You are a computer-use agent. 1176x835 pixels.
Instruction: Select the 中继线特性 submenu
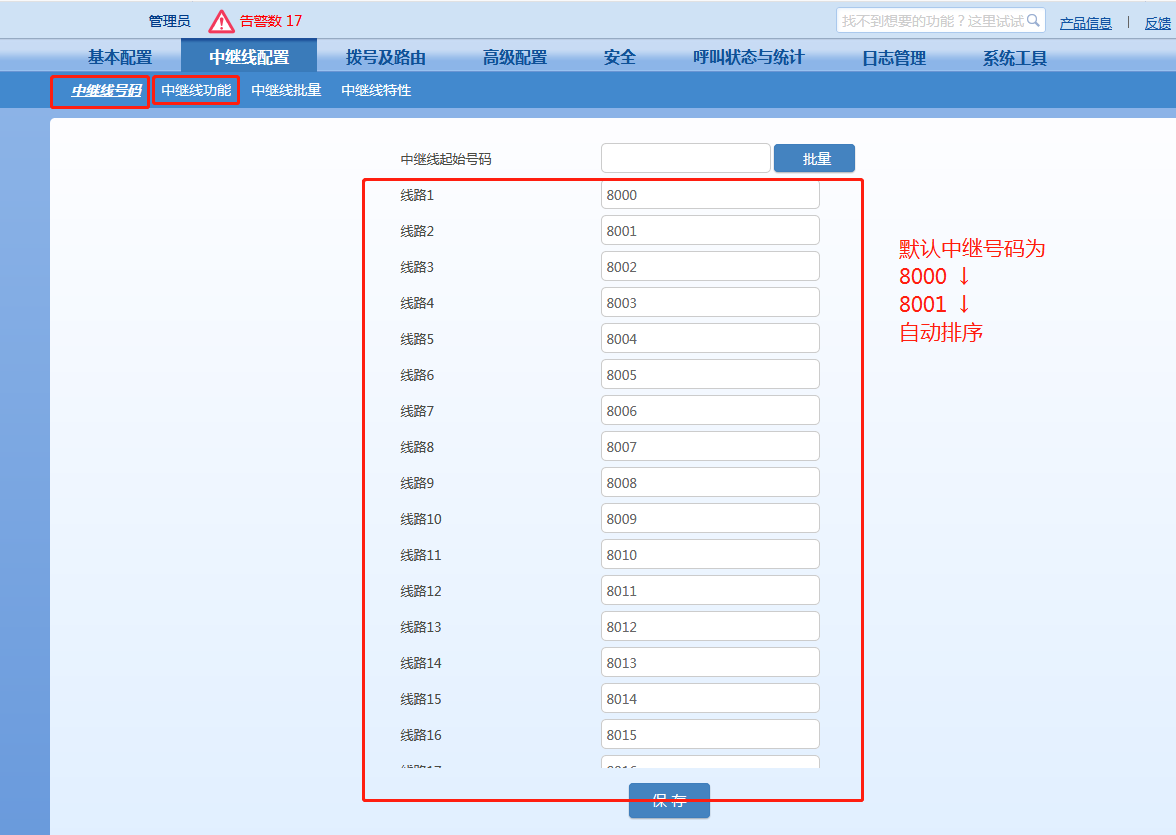coord(376,91)
